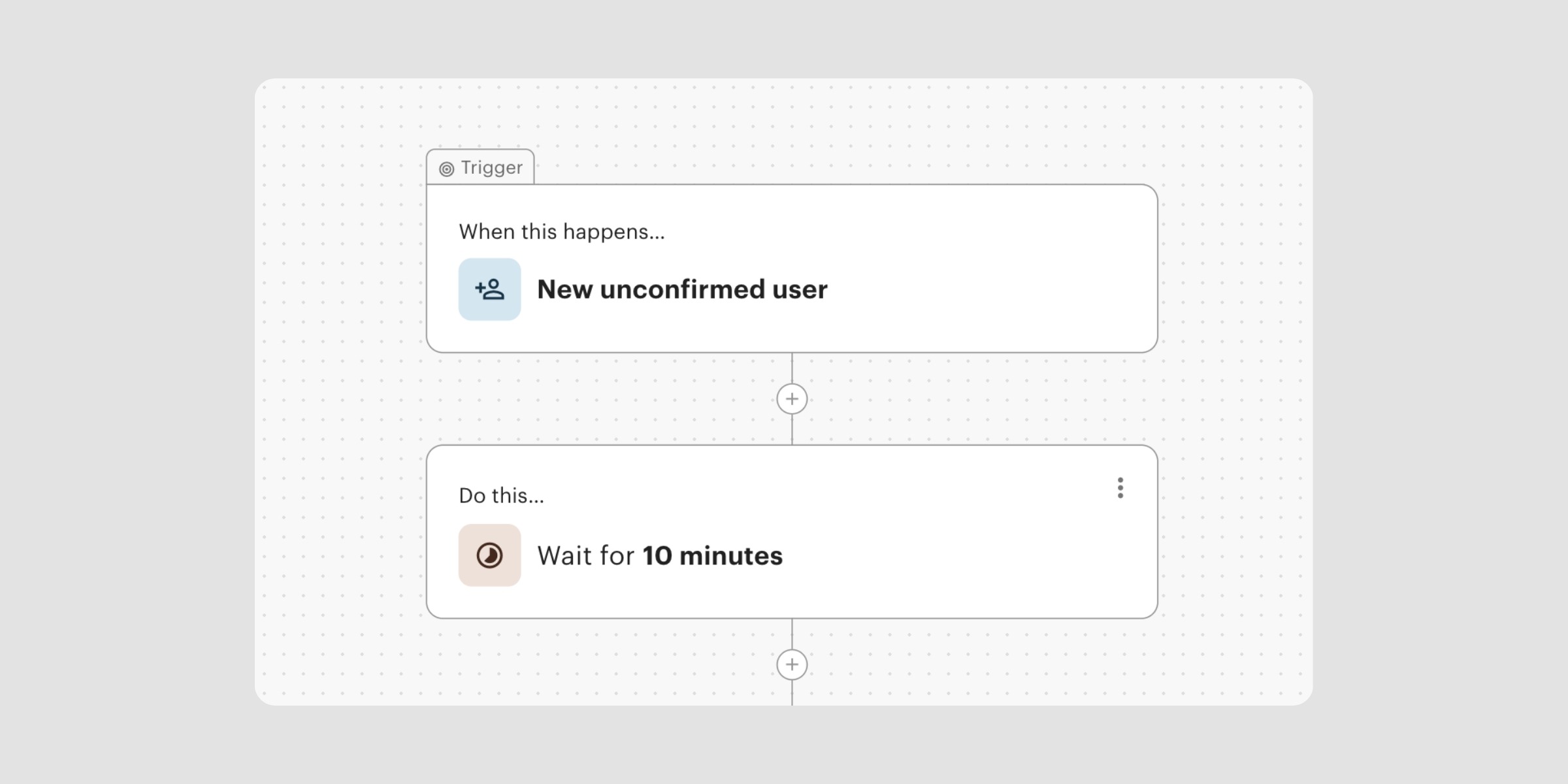Click the "When this happens..." heading
Screen dimensions: 1568x784
pos(561,232)
